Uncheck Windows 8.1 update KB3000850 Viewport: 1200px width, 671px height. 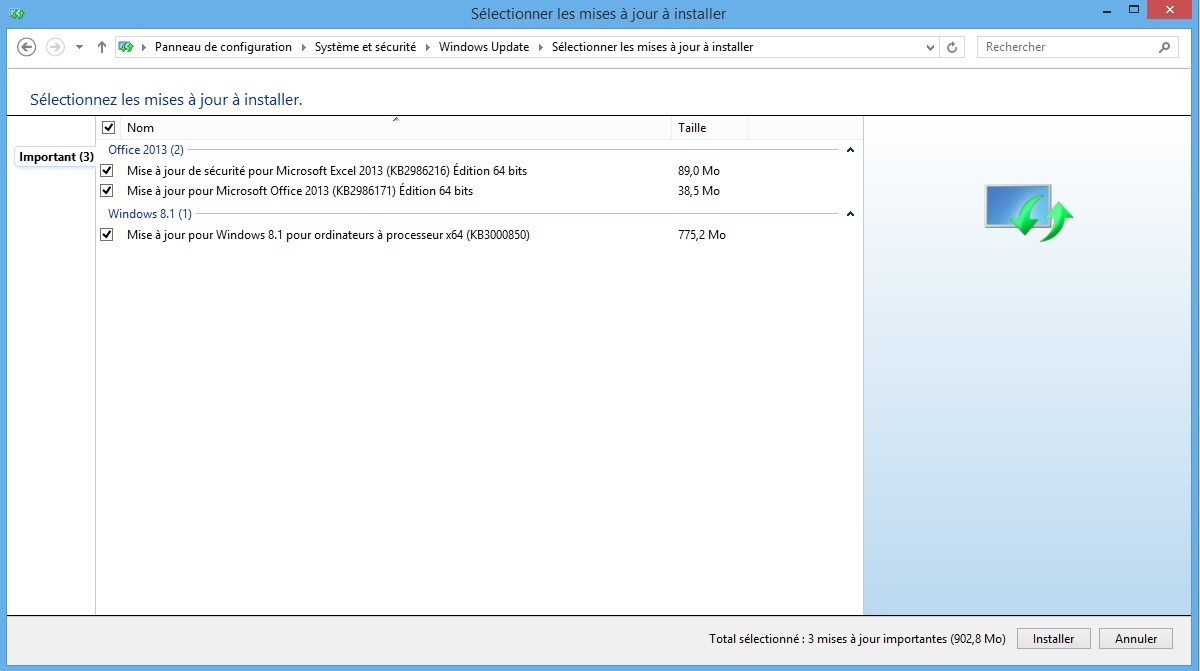pyautogui.click(x=107, y=235)
